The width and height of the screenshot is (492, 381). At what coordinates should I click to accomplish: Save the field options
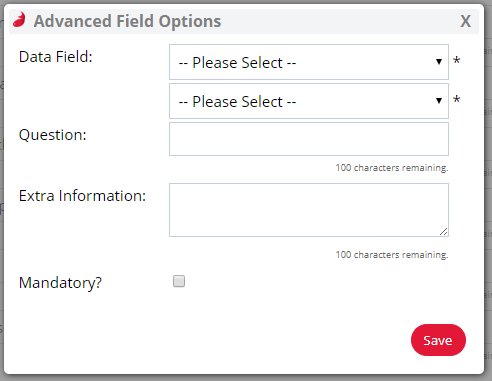point(438,340)
